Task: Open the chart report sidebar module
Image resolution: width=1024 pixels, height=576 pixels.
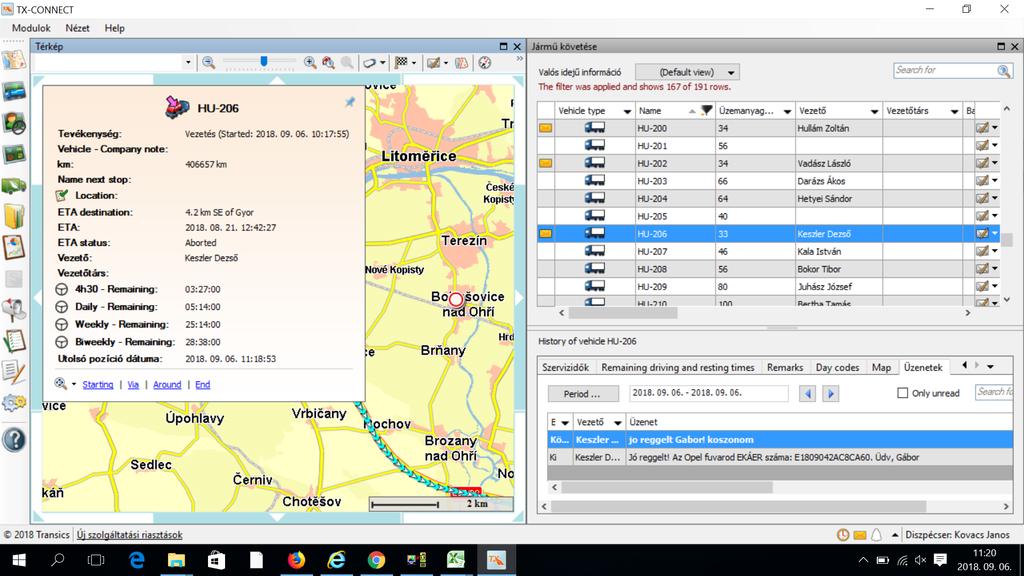Action: pos(14,248)
